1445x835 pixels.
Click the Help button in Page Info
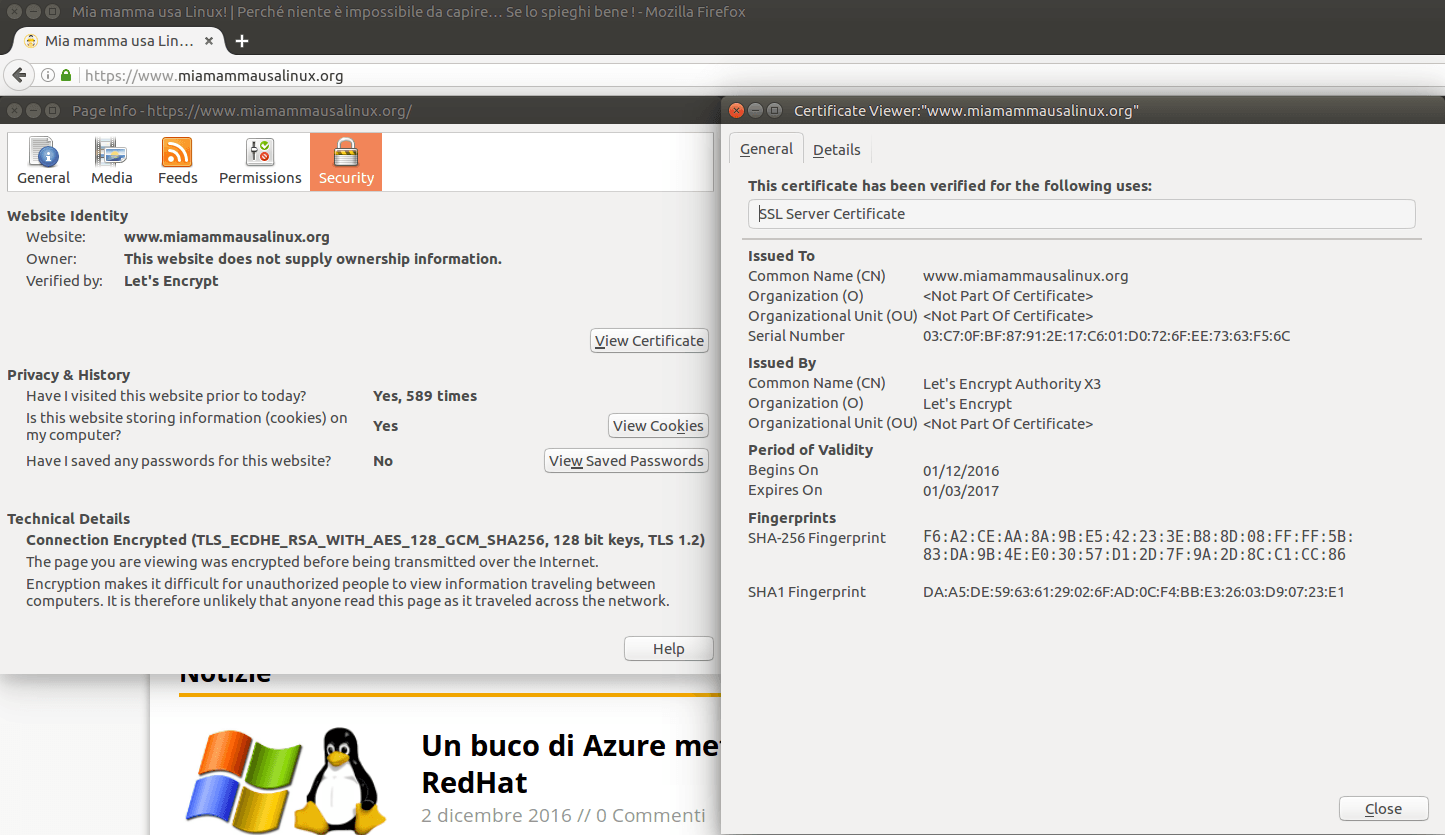pos(668,649)
